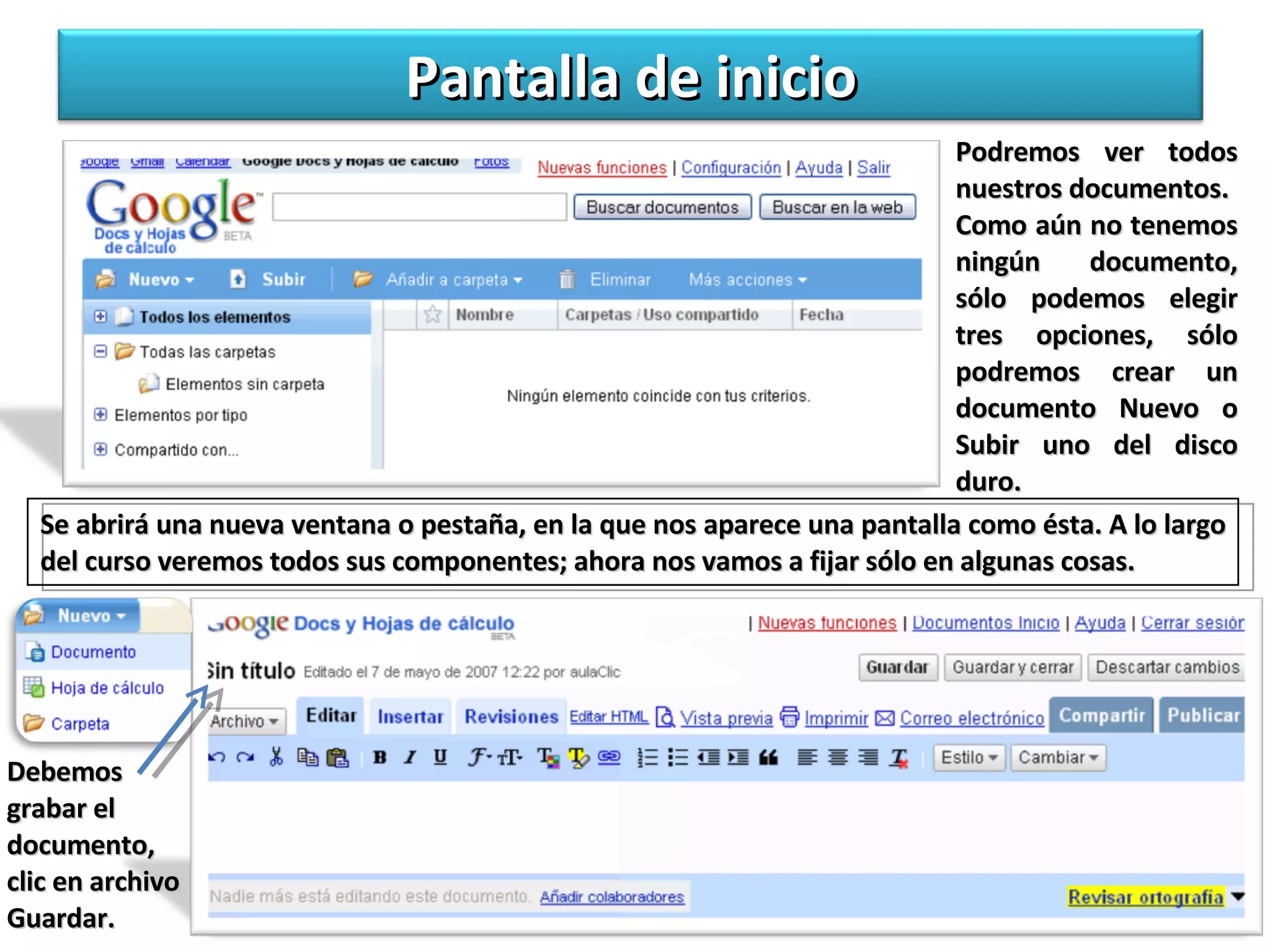Image resolution: width=1270 pixels, height=952 pixels.
Task: Click the Añadir colaboradores link
Action: point(612,897)
